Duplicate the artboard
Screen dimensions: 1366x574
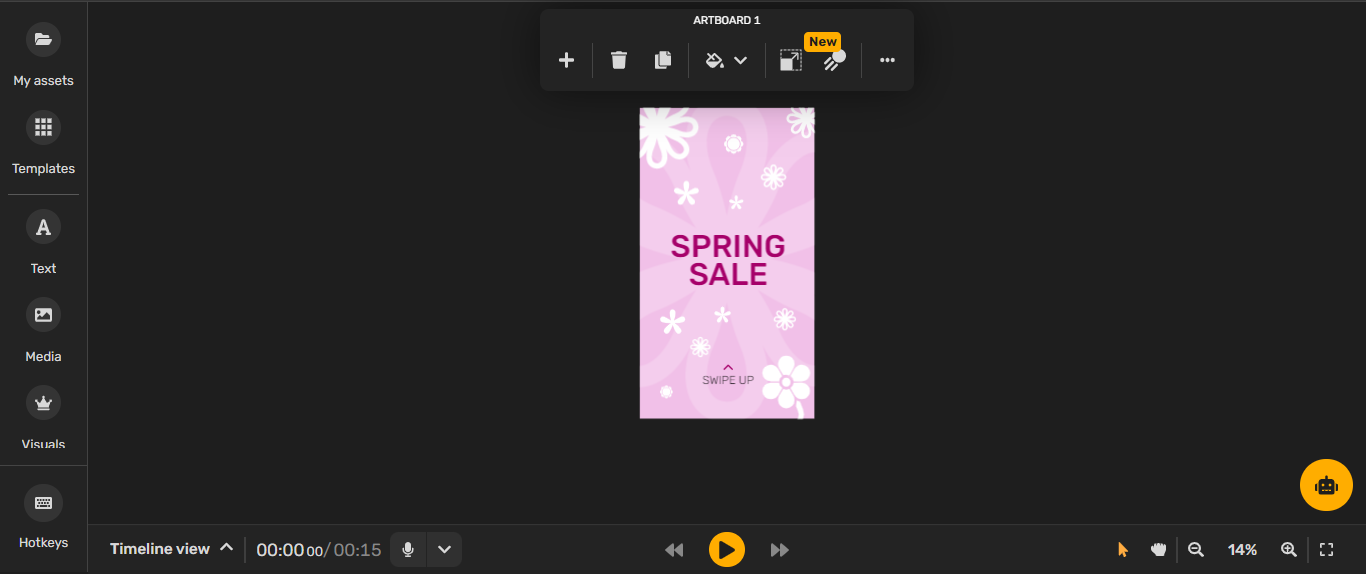(x=662, y=60)
